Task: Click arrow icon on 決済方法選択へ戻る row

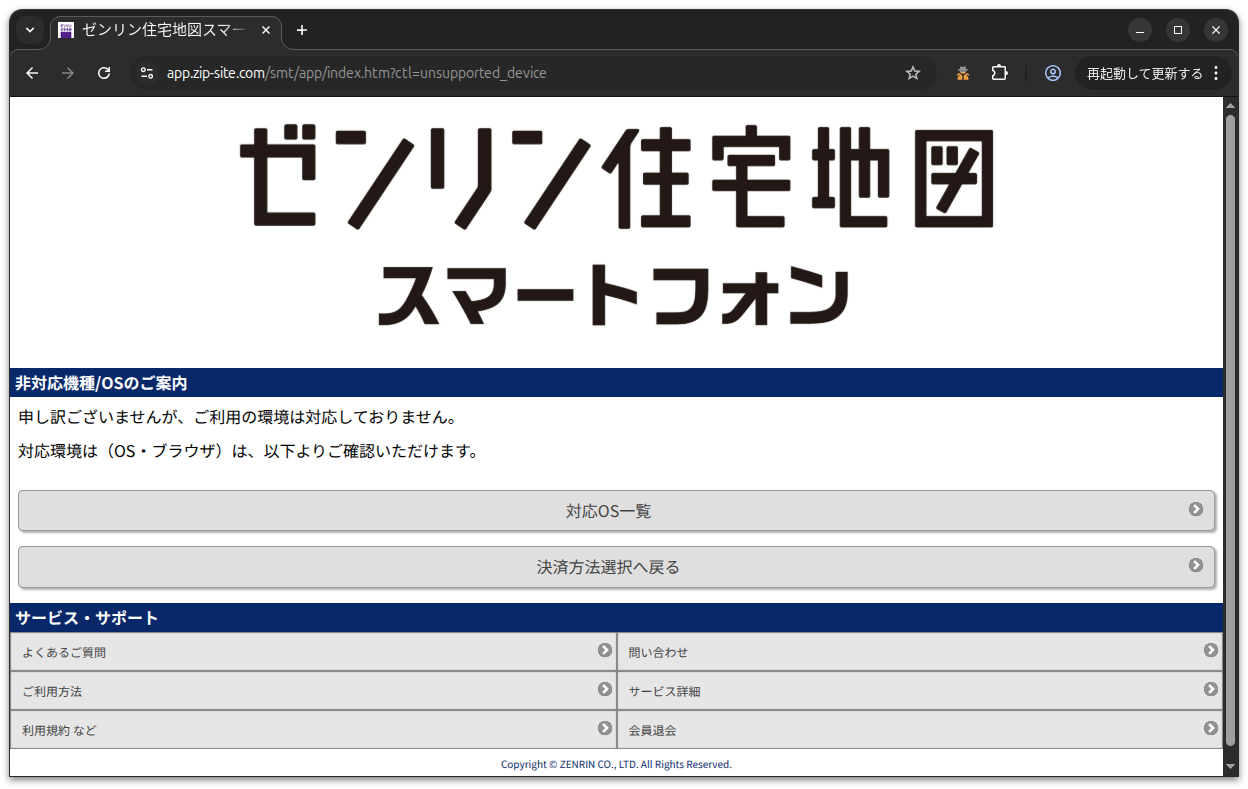Action: (x=1196, y=565)
